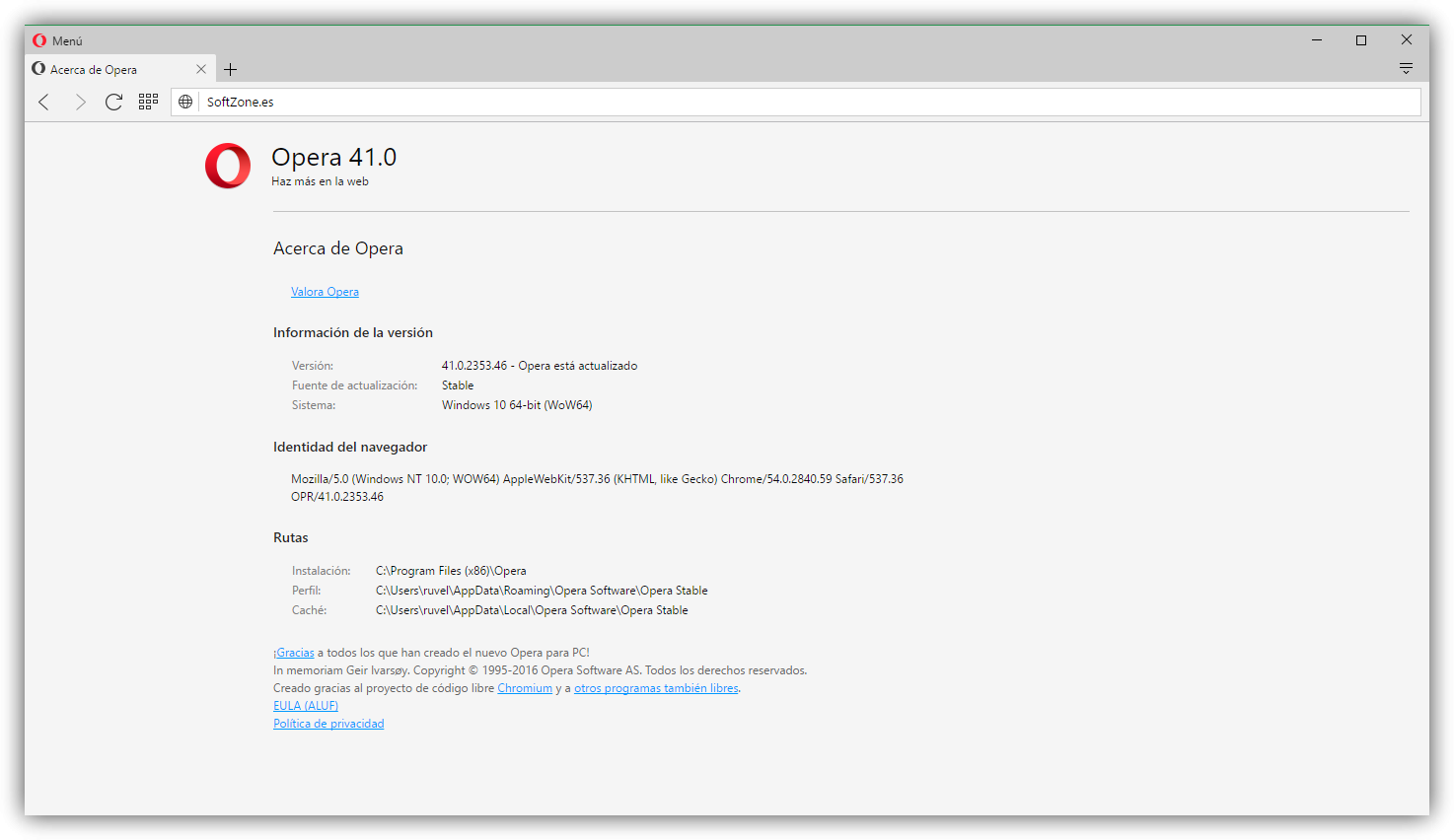
Task: Go forward to the next page
Action: click(80, 102)
